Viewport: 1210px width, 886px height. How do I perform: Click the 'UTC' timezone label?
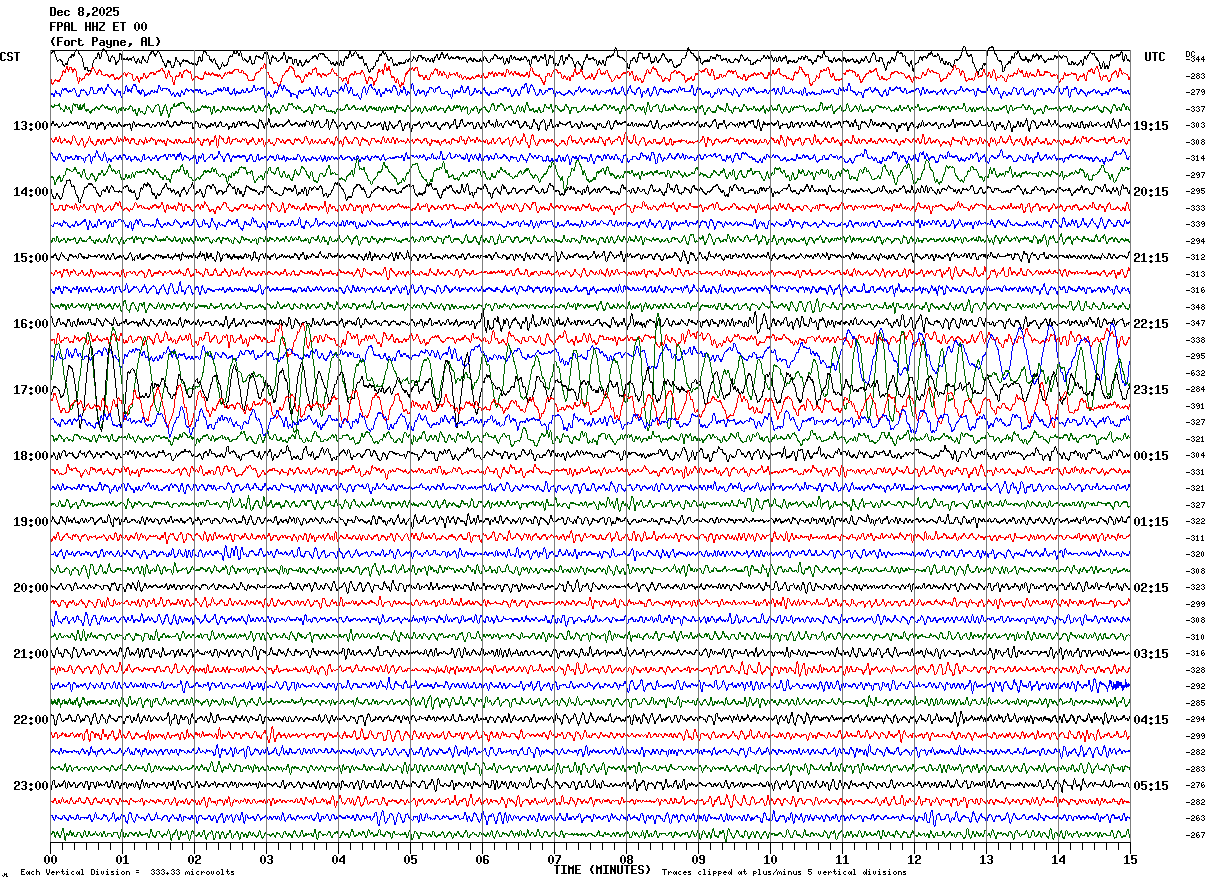(1155, 57)
